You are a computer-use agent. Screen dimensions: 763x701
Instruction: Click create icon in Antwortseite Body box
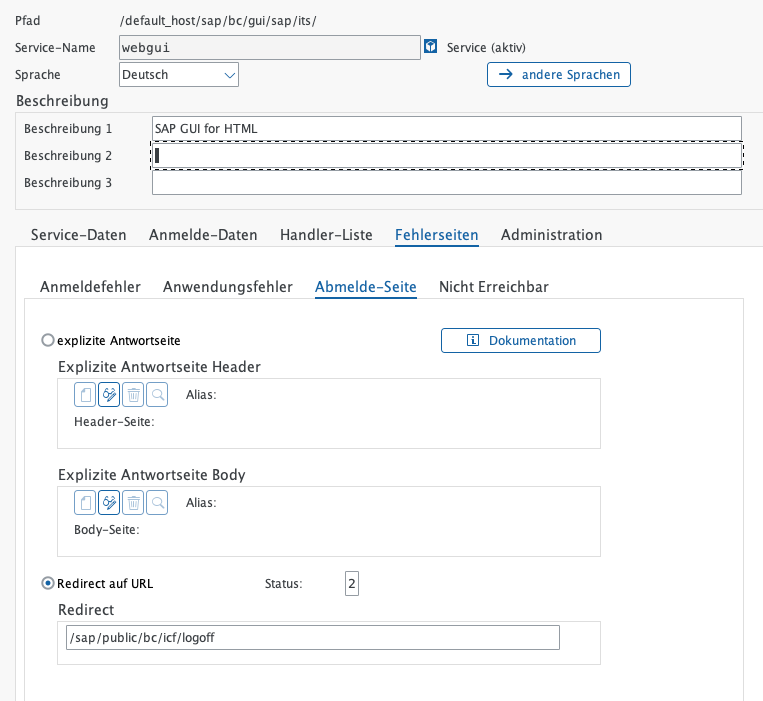(x=85, y=503)
